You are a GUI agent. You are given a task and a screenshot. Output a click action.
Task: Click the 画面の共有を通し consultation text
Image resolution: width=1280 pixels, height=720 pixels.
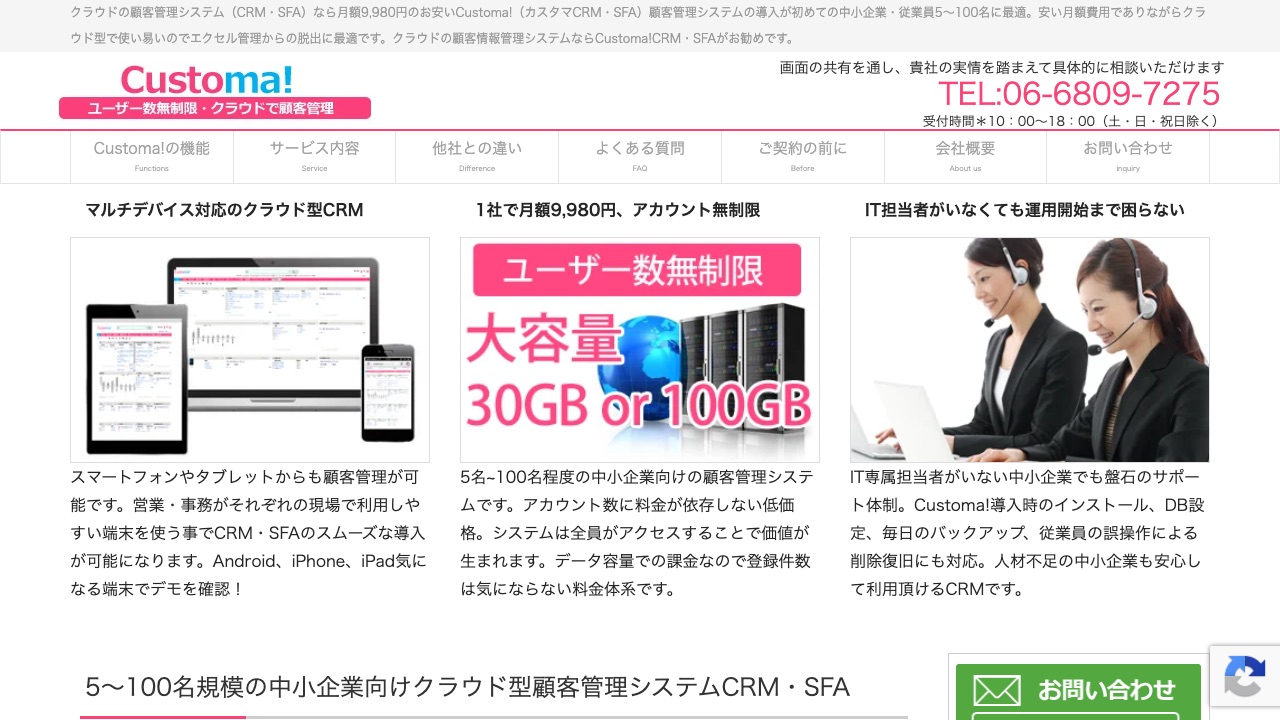click(1002, 68)
